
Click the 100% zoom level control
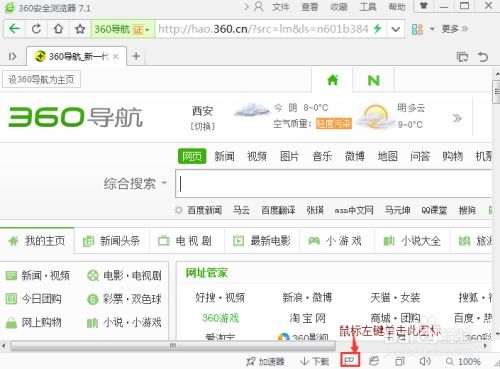[x=464, y=361]
